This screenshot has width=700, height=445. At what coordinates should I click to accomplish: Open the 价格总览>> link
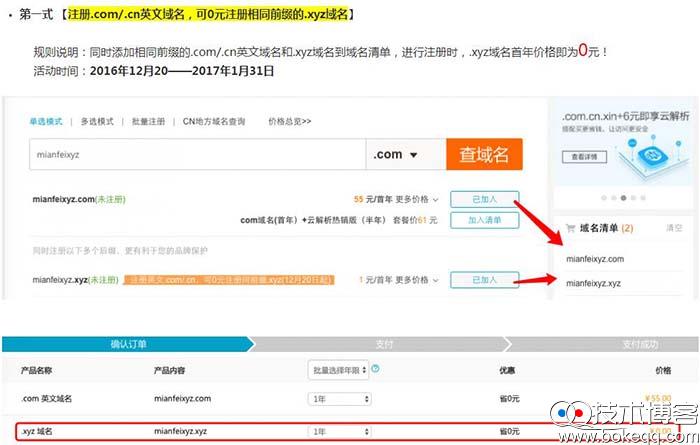click(289, 122)
